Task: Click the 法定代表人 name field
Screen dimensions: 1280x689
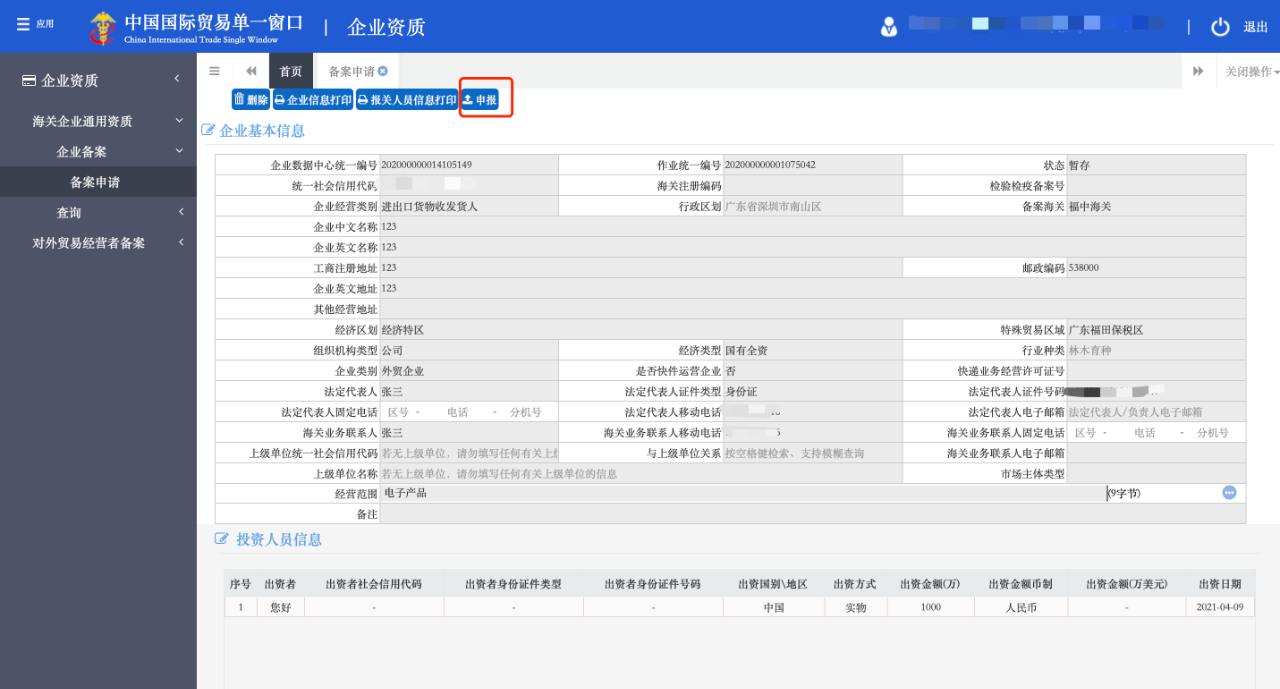Action: click(468, 391)
